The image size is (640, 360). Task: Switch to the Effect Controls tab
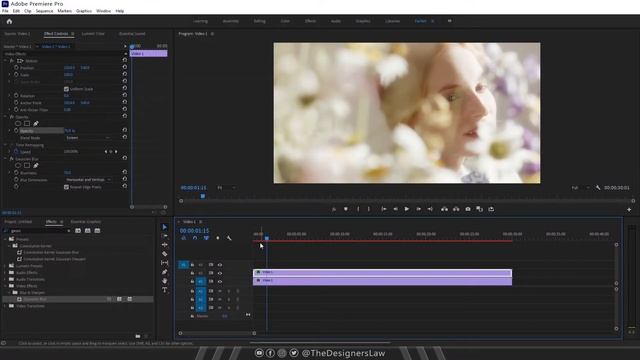(56, 34)
